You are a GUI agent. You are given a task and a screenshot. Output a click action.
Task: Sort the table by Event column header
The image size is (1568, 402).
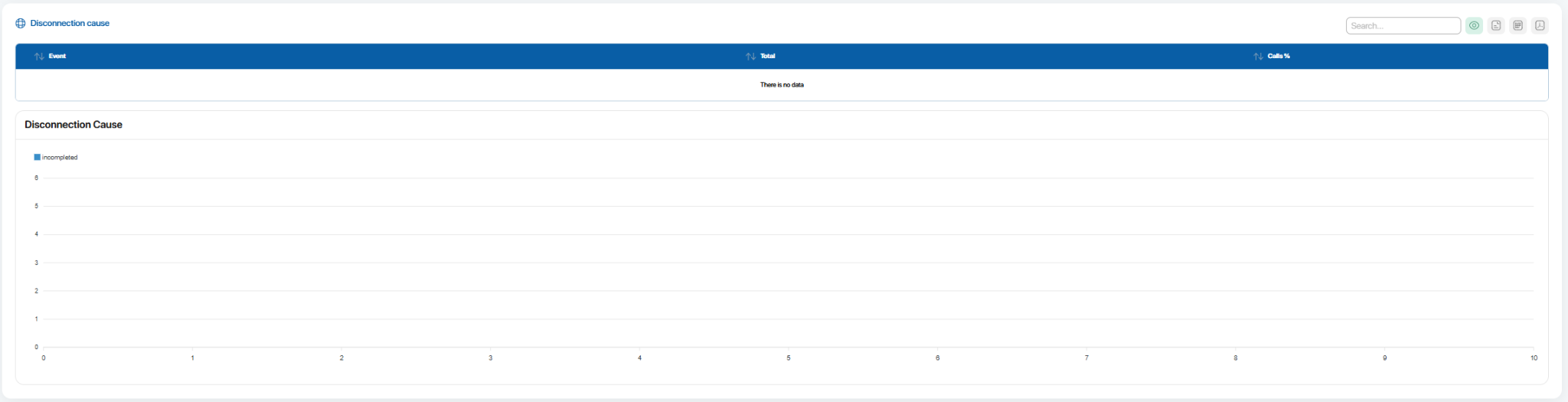click(57, 56)
